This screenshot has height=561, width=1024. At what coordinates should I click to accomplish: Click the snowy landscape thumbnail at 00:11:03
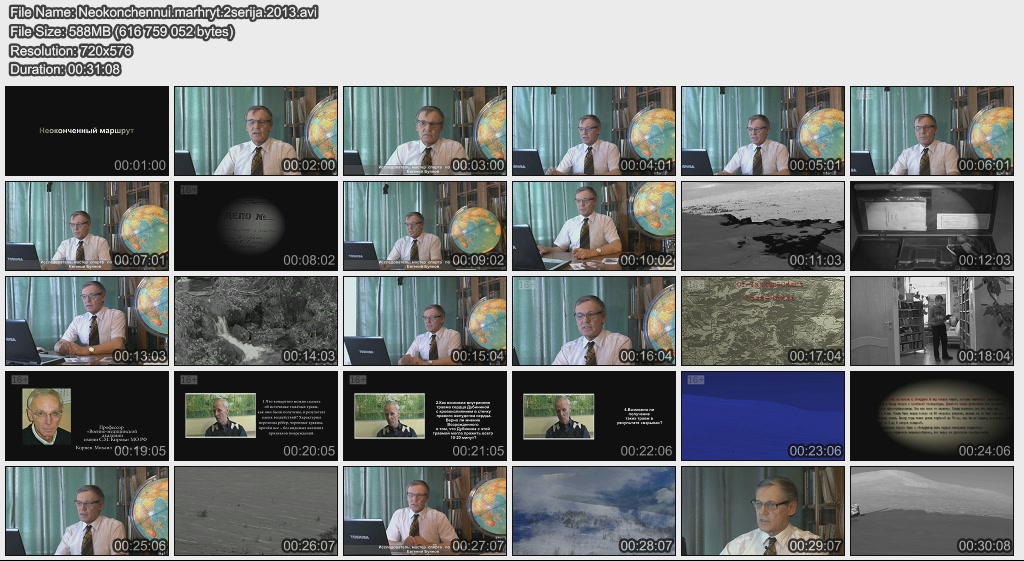(x=763, y=226)
